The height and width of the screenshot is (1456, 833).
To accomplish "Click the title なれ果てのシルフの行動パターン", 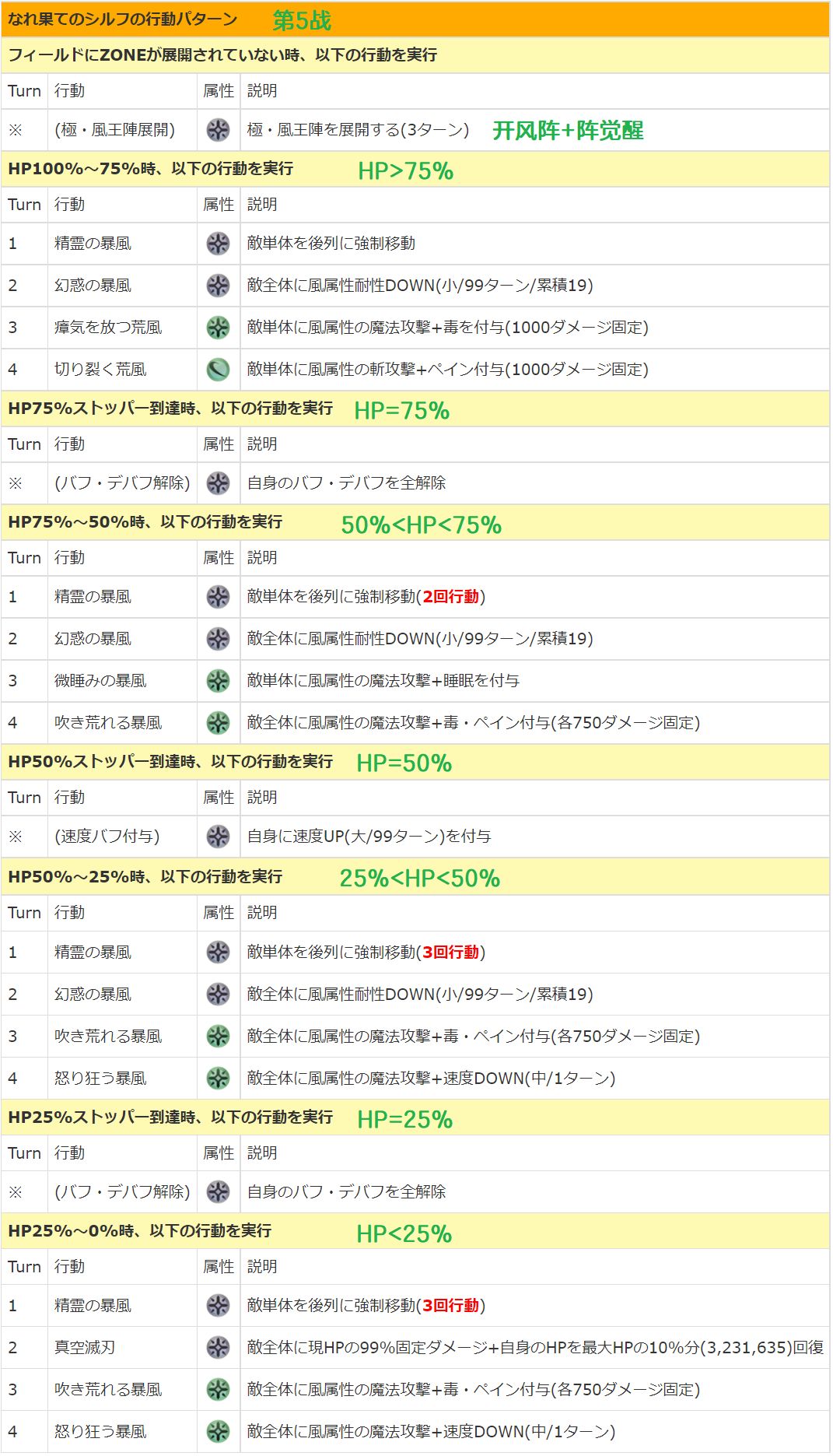I will click(123, 19).
